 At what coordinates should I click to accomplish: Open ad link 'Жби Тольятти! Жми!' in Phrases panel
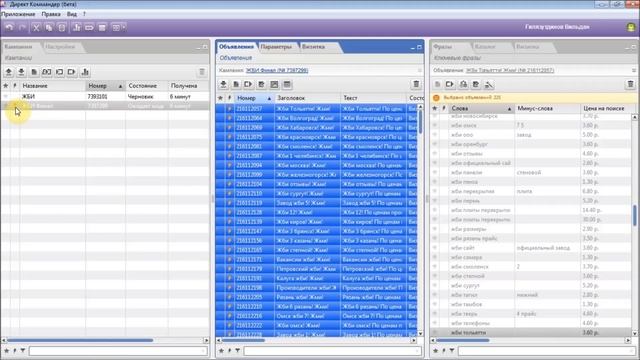(x=510, y=70)
